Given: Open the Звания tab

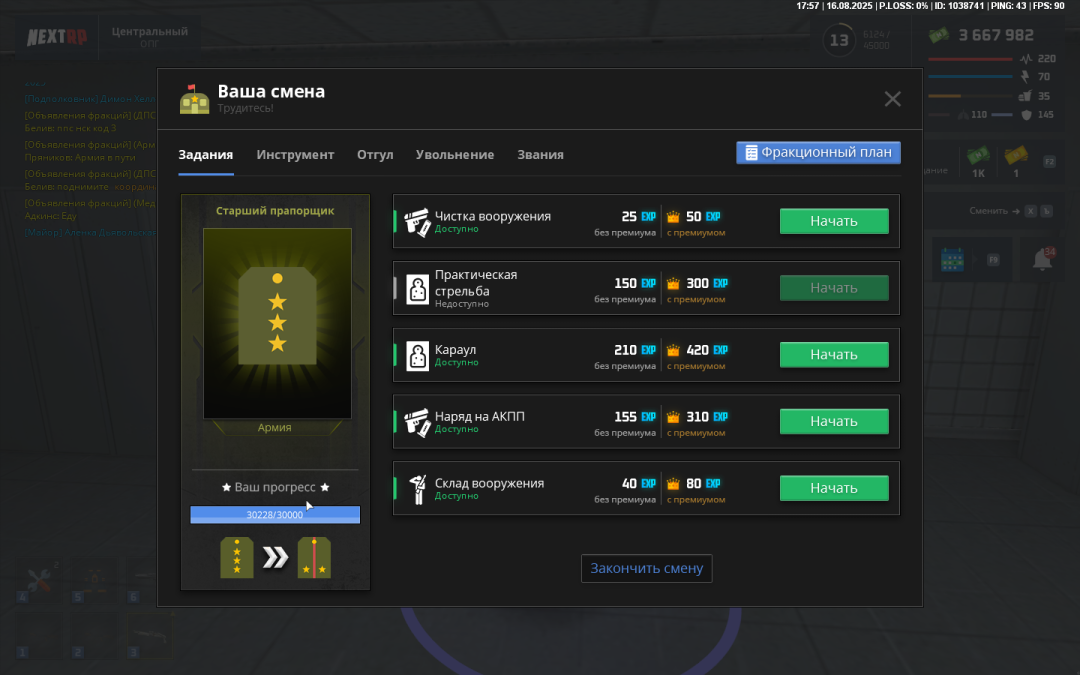Looking at the screenshot, I should coord(541,155).
